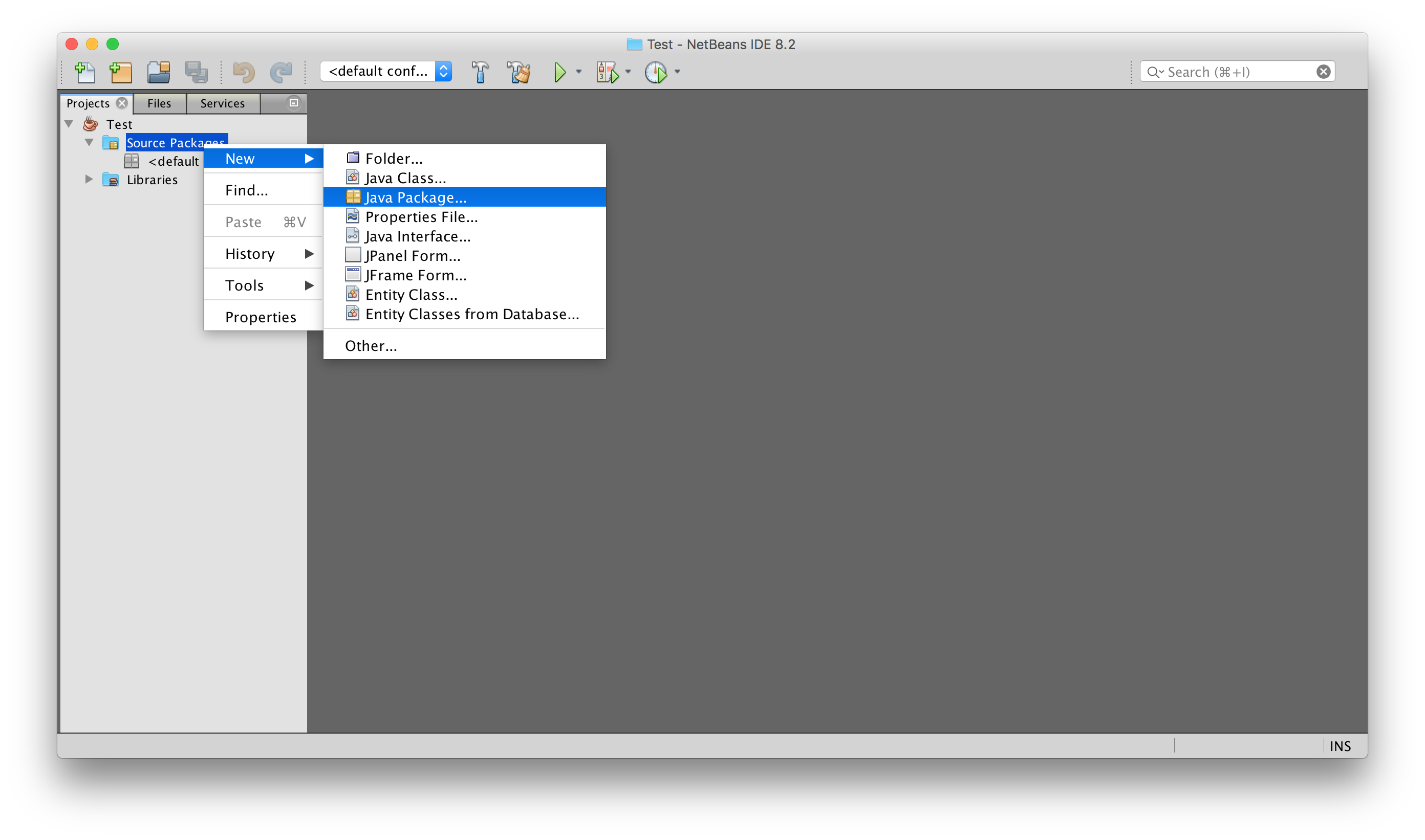
Task: Click the Clean and Build icon
Action: [518, 72]
